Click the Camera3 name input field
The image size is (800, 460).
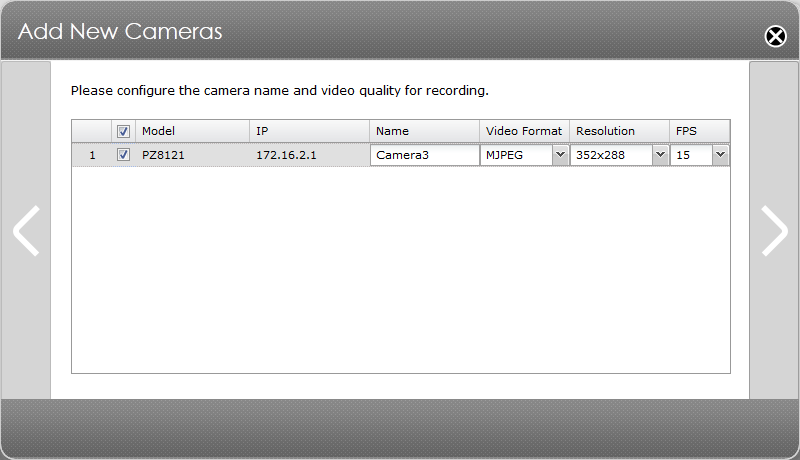(424, 155)
